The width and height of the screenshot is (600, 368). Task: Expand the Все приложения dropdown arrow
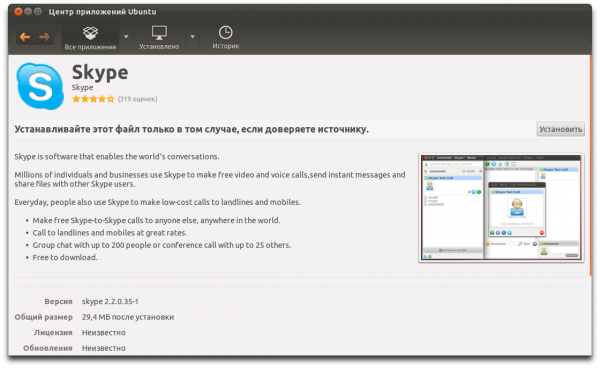pyautogui.click(x=126, y=37)
